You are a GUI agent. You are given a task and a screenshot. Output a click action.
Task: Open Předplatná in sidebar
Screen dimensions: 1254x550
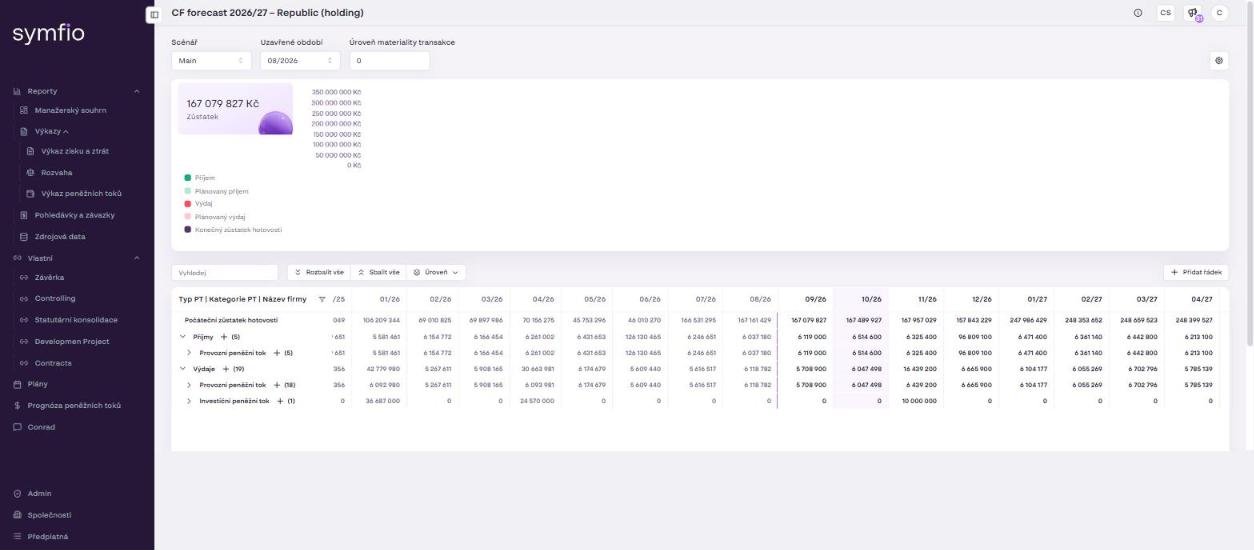[x=48, y=536]
